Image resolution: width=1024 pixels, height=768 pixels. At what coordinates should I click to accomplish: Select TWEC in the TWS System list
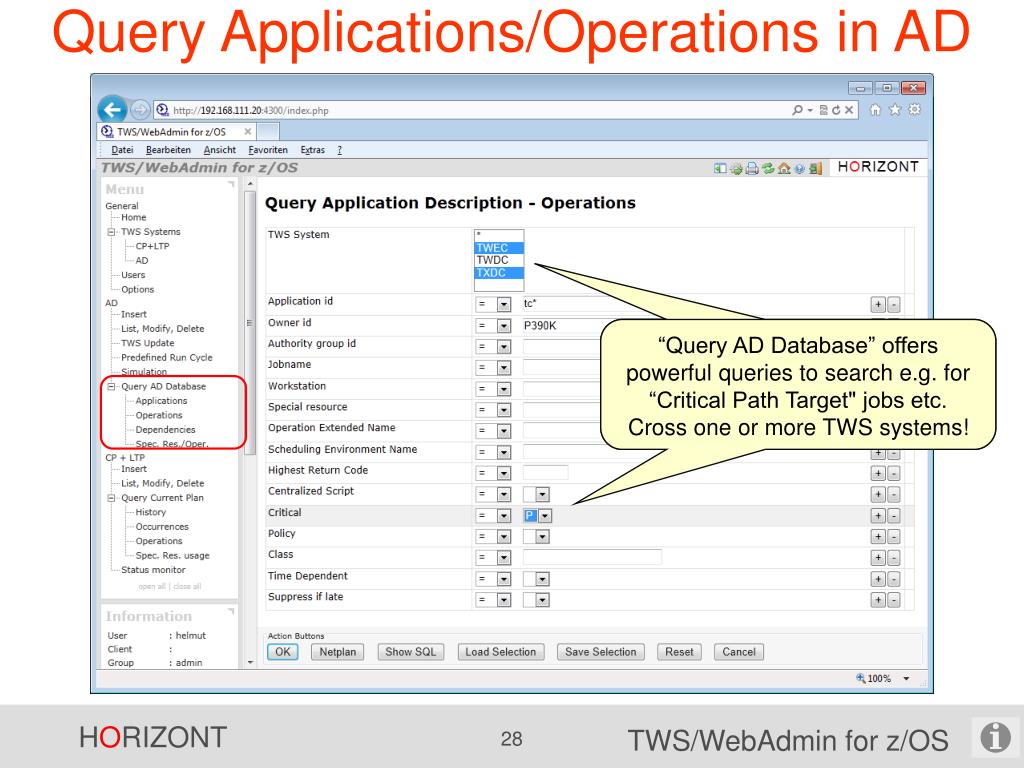499,248
